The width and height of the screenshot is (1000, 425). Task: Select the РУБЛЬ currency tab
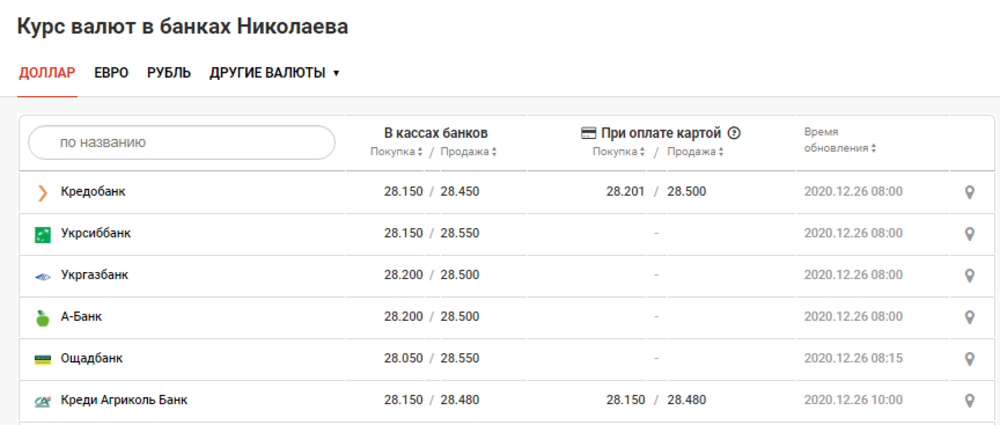[x=169, y=73]
